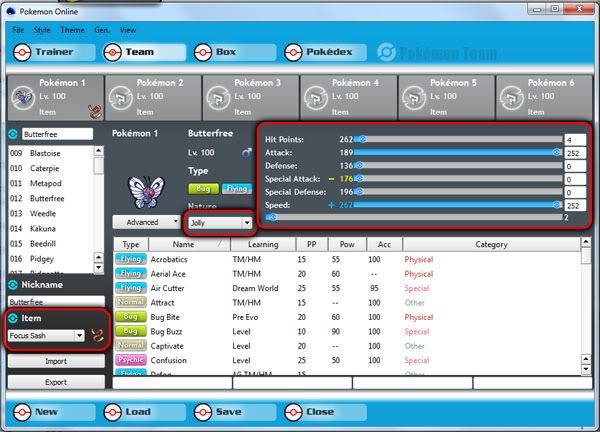Select the Bug Bite move row

pos(347,317)
